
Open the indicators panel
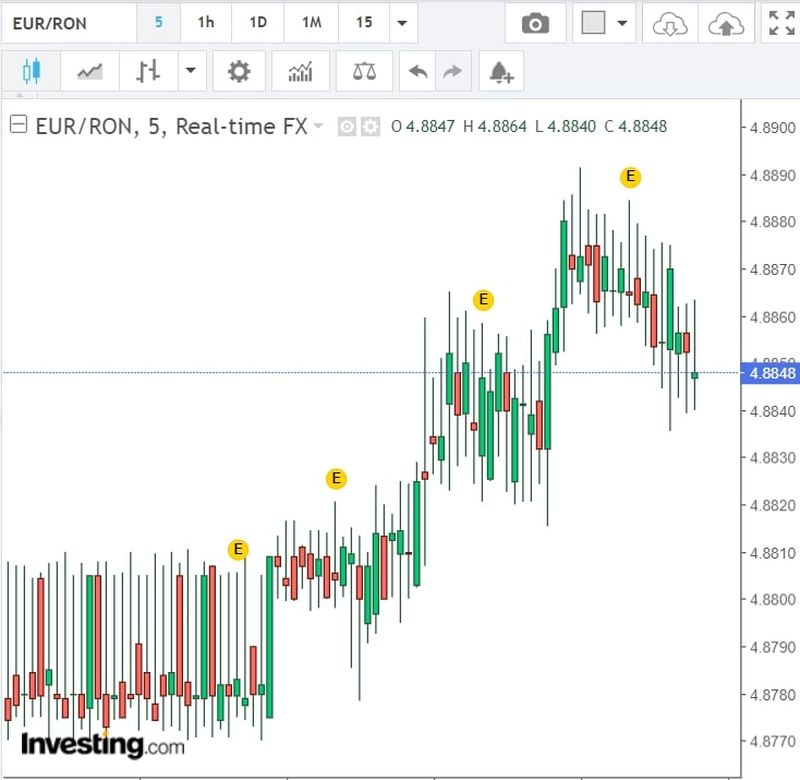[x=300, y=71]
